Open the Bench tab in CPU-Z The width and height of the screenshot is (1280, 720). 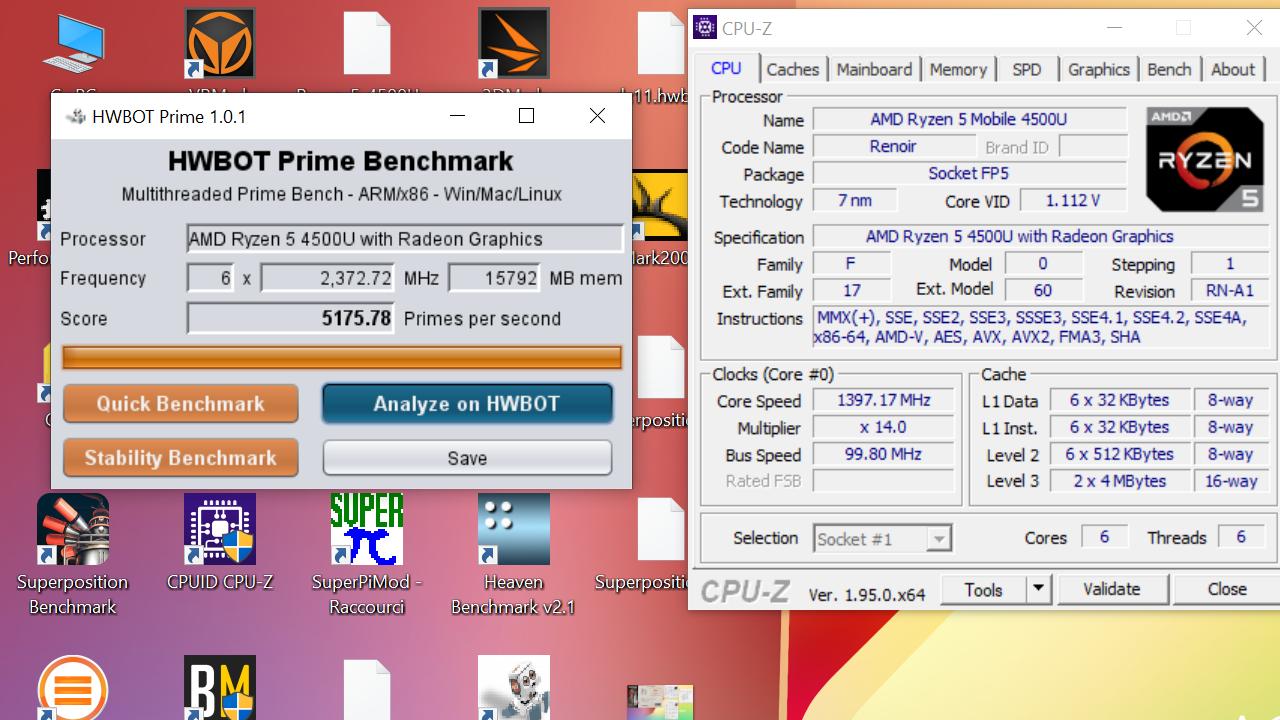[x=1169, y=69]
